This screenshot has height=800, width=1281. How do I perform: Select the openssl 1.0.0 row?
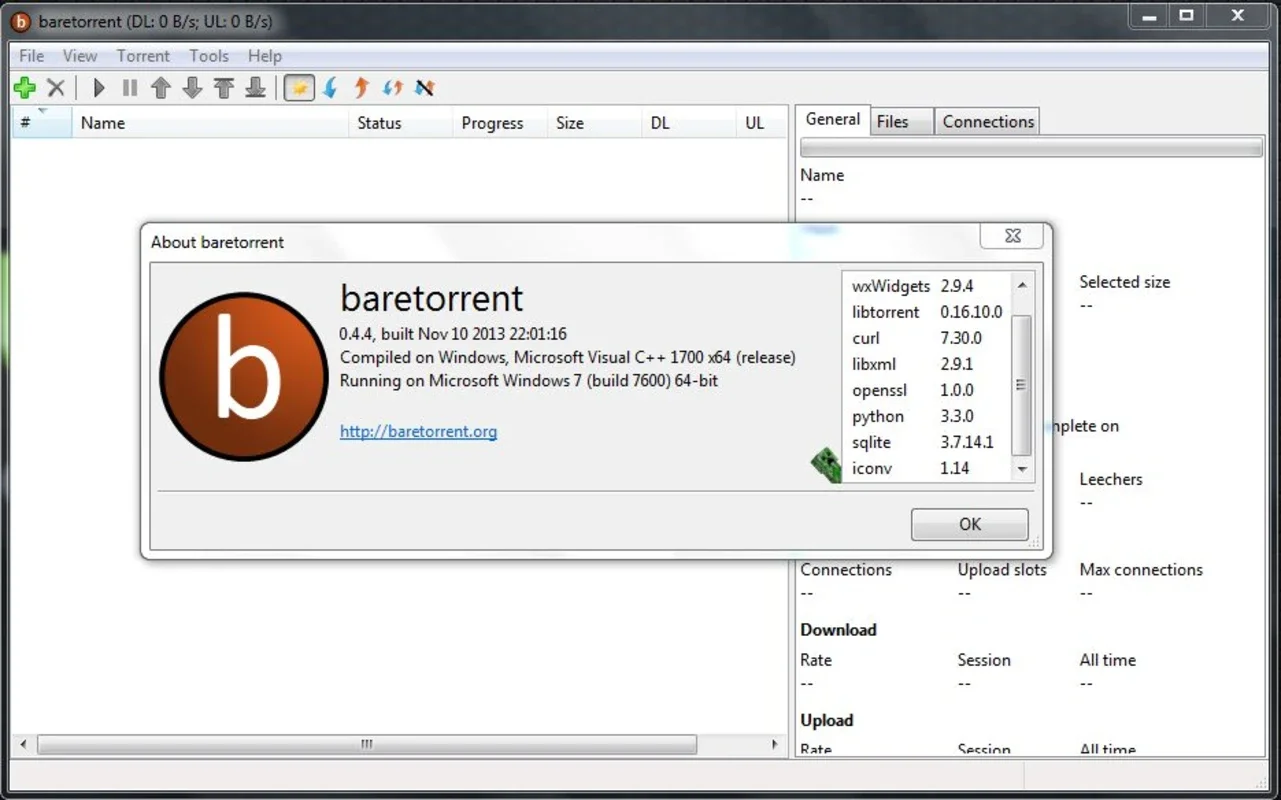tap(927, 390)
